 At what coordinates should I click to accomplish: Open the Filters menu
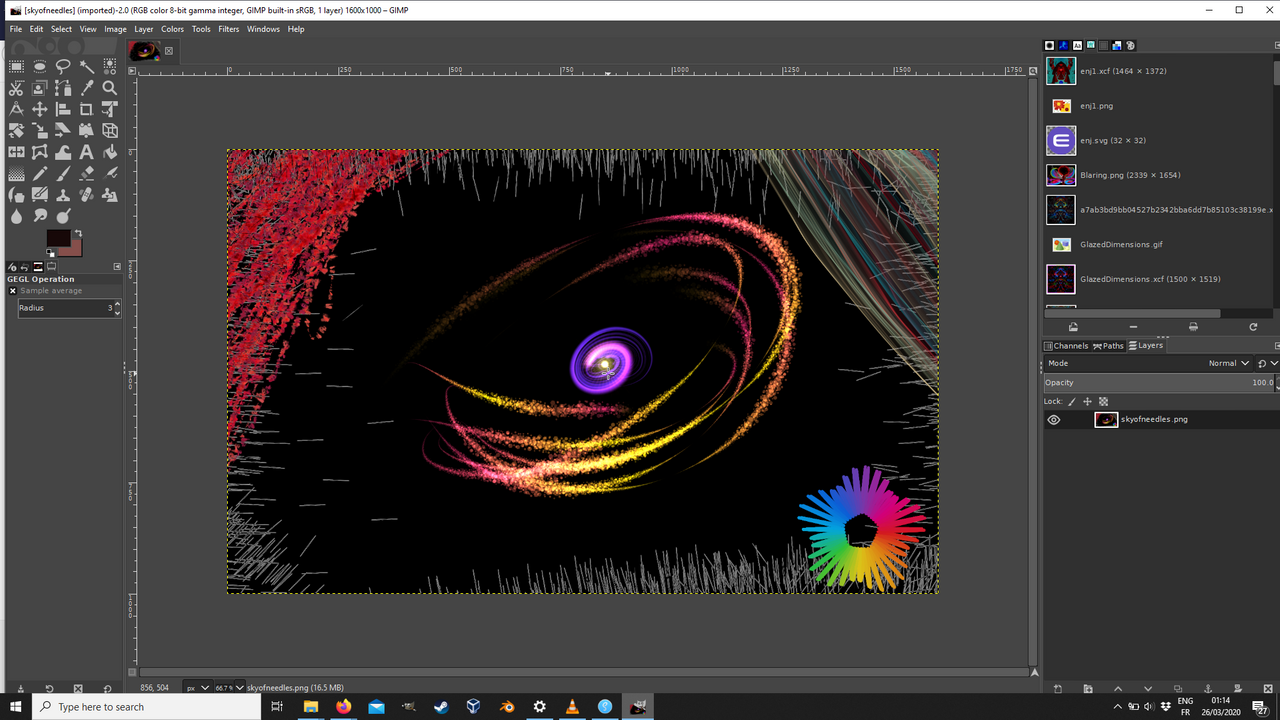pos(229,29)
